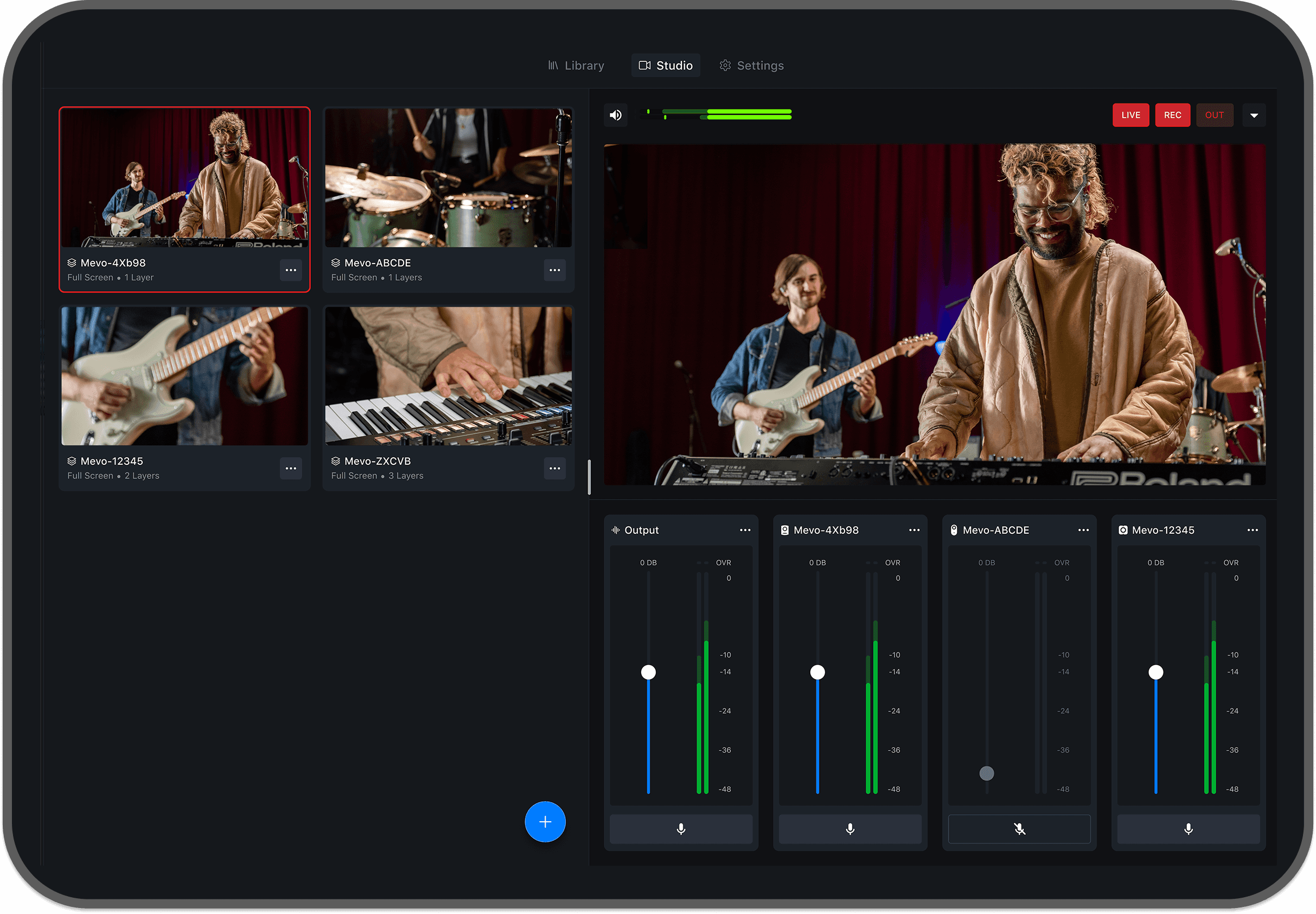Click the blue plus button to add a camera
The height and width of the screenshot is (914, 1316).
click(545, 822)
